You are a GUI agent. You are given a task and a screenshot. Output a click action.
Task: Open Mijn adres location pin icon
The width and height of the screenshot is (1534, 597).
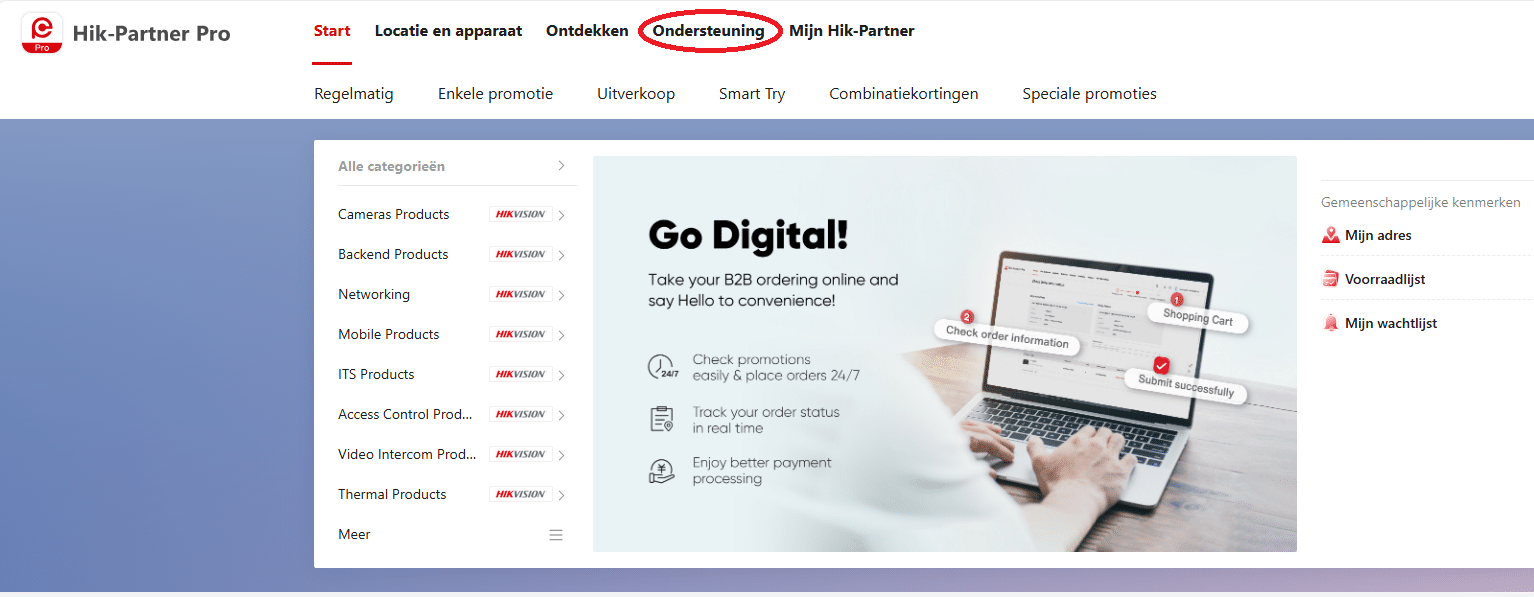(x=1330, y=236)
